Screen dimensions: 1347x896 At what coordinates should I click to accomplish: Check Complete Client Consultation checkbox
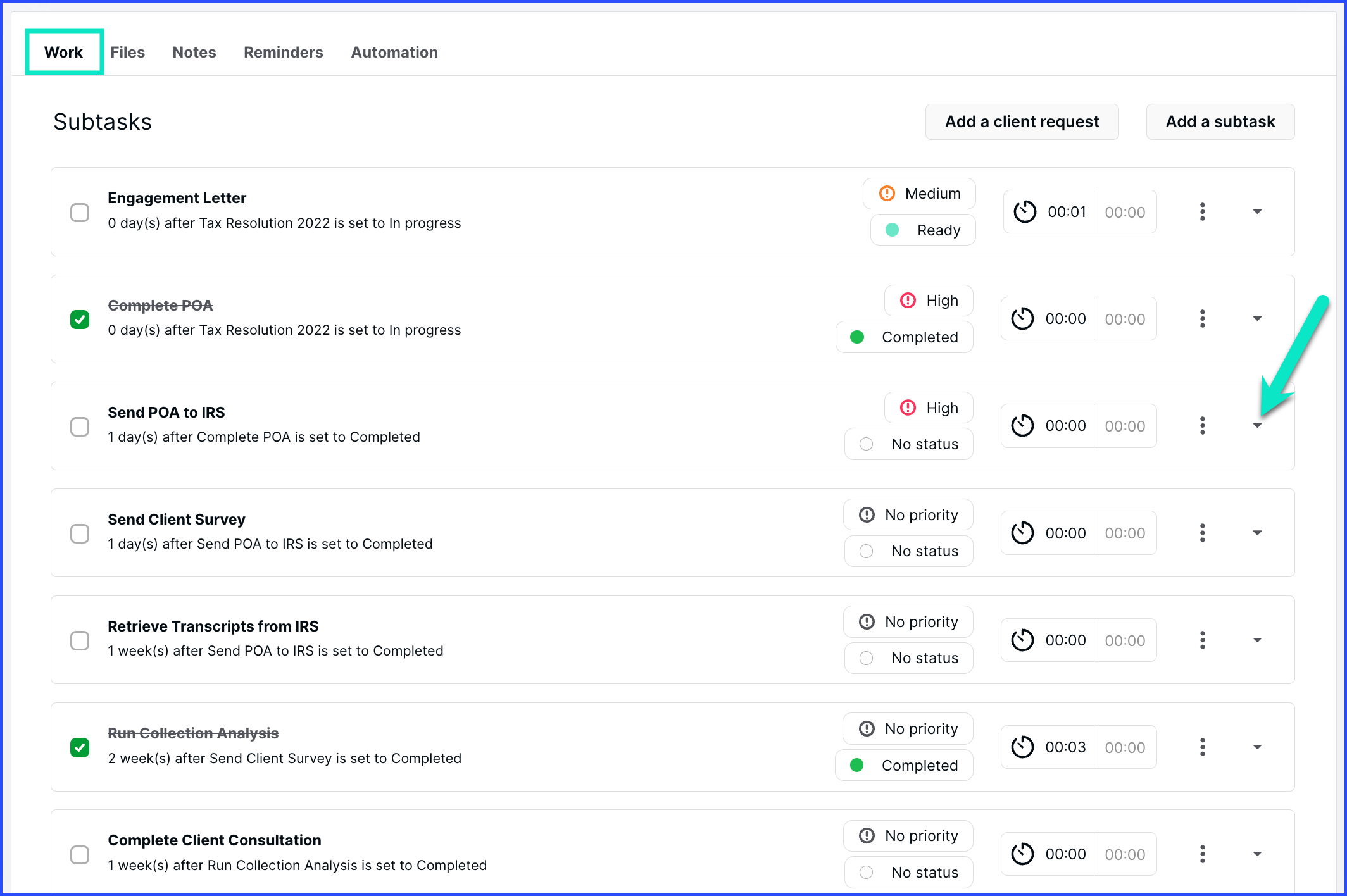click(x=80, y=855)
